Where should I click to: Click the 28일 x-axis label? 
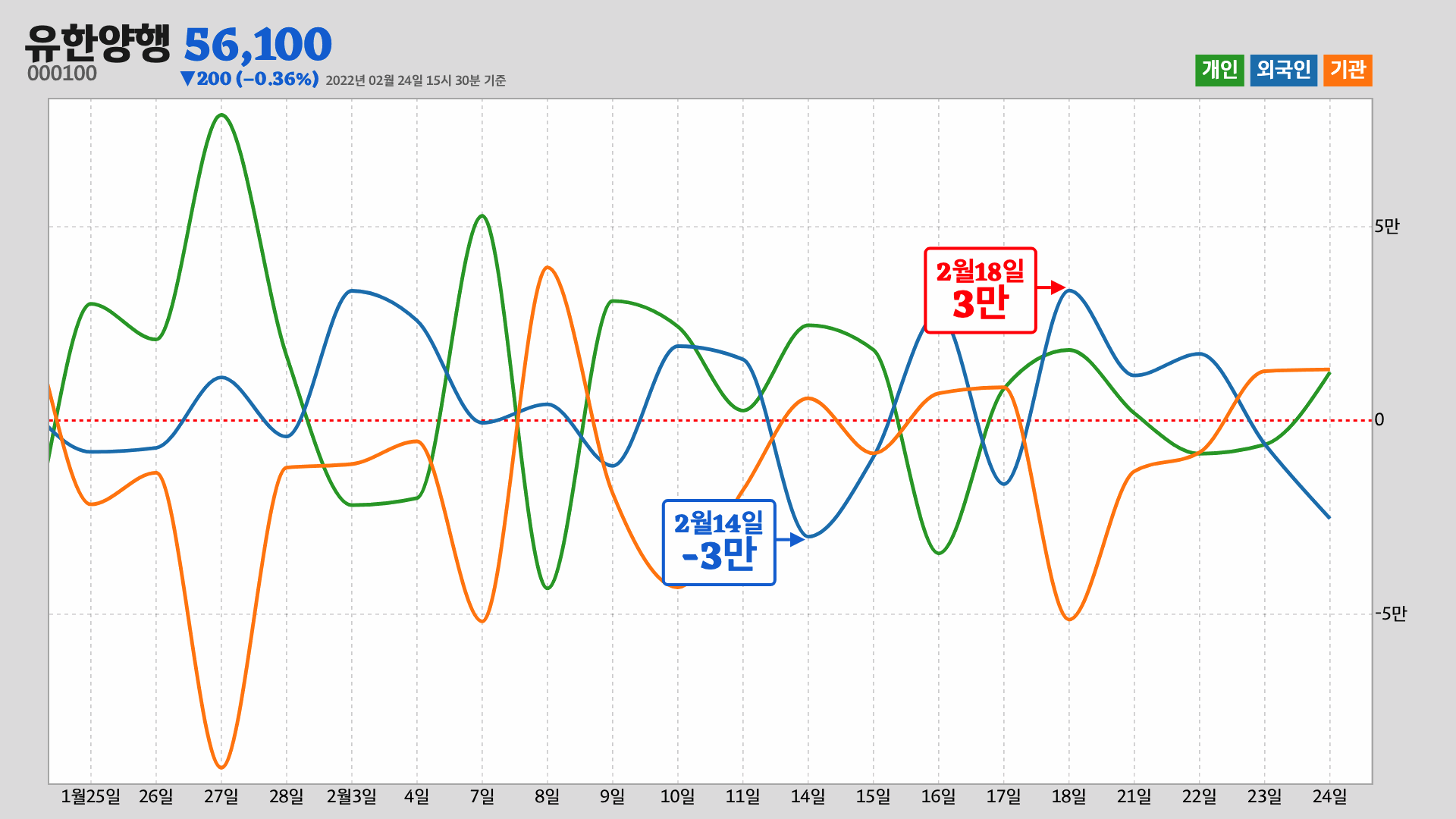coord(287,796)
